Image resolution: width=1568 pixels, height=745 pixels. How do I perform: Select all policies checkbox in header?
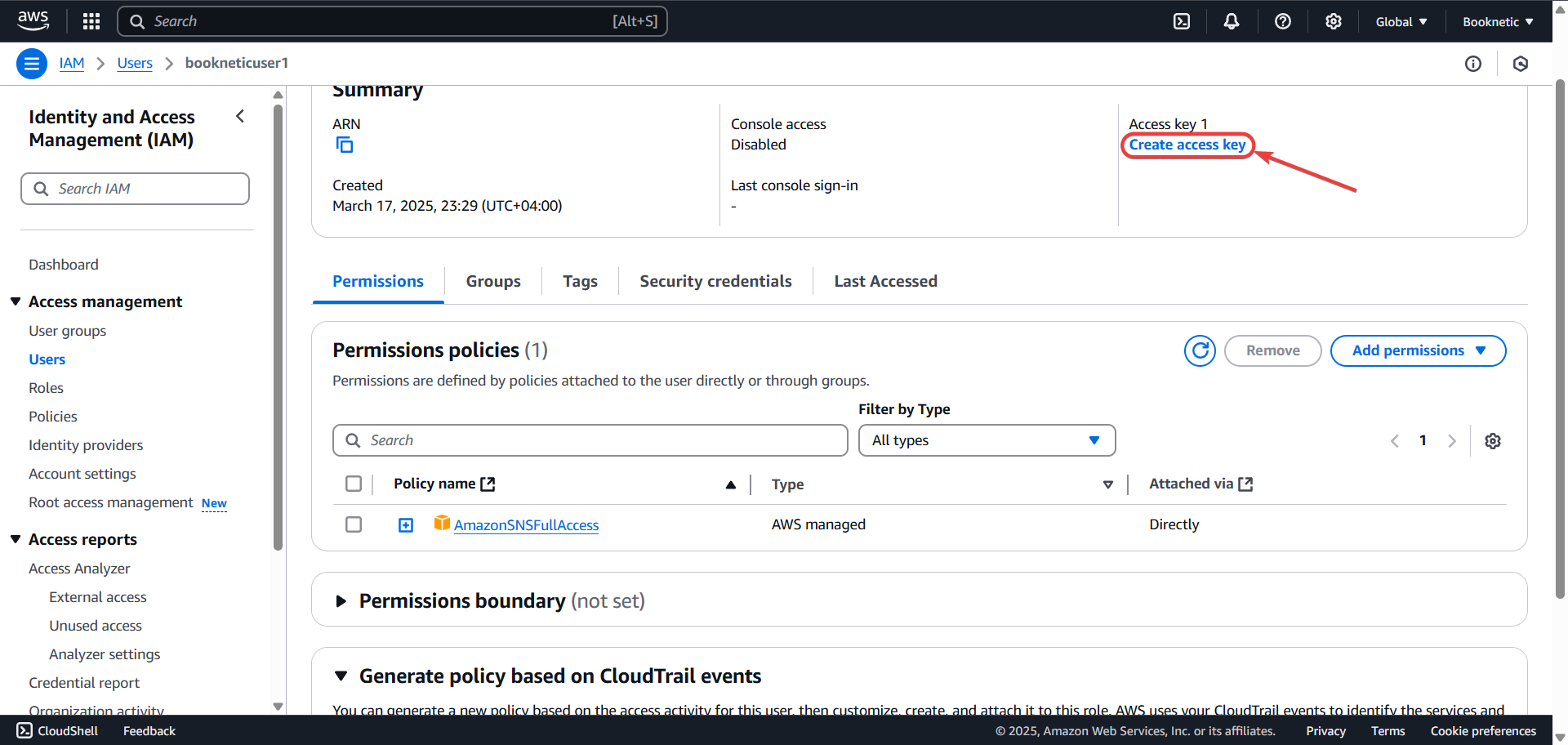point(354,484)
